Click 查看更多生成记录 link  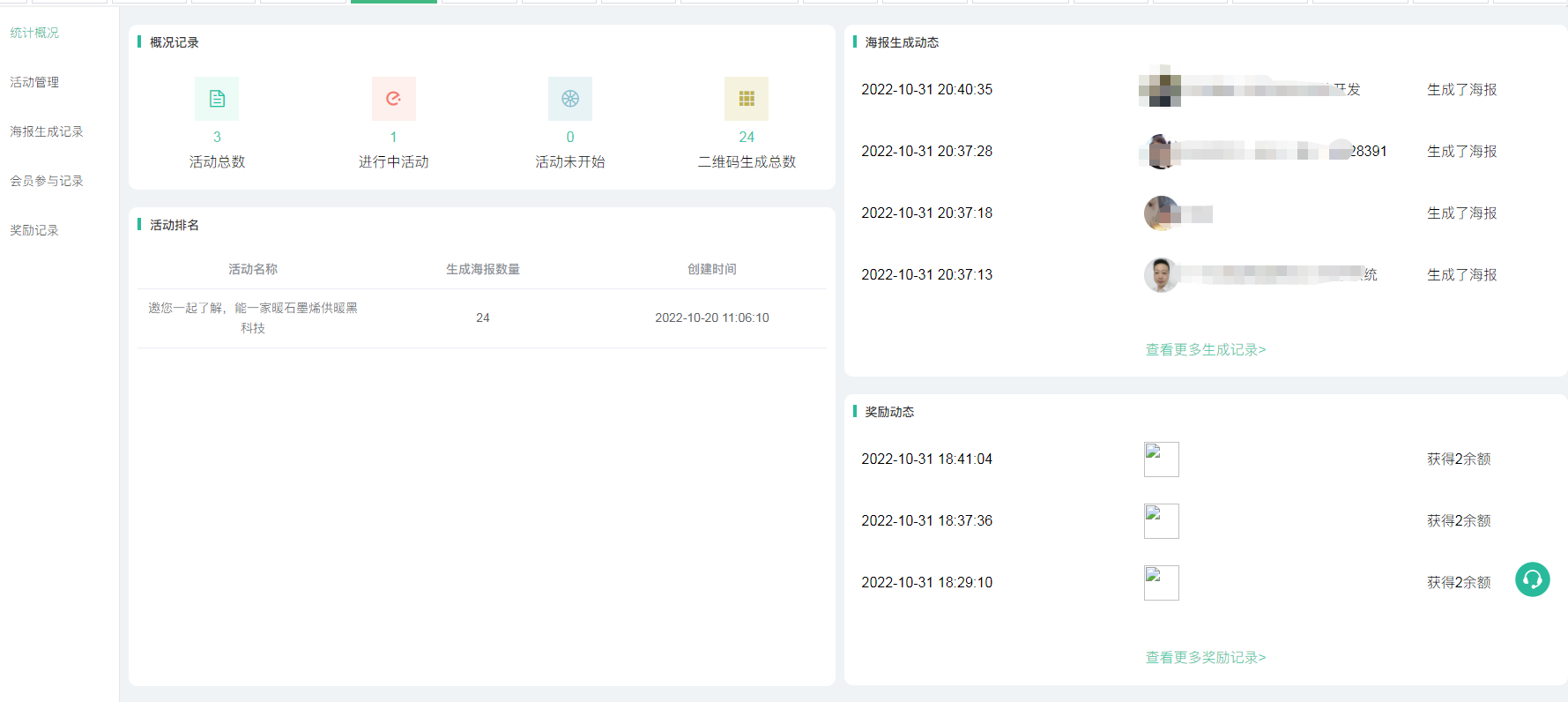(x=1205, y=350)
